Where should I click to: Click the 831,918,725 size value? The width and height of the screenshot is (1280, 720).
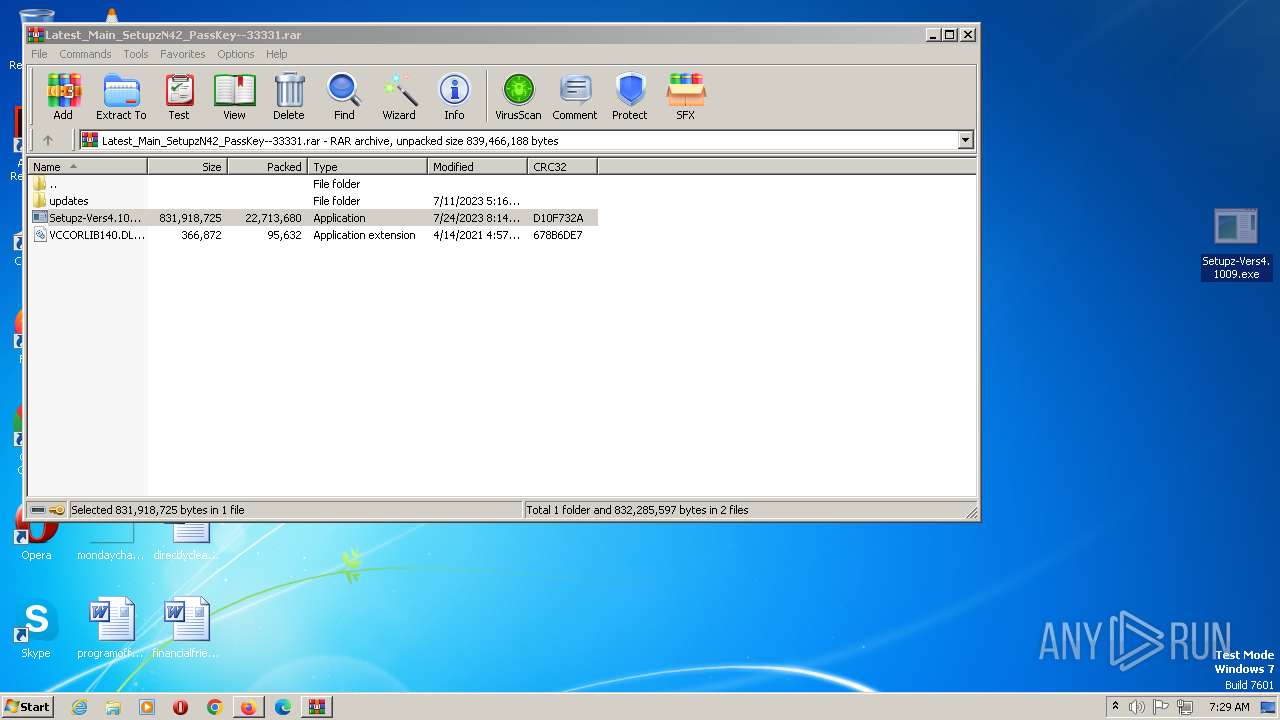pos(190,218)
